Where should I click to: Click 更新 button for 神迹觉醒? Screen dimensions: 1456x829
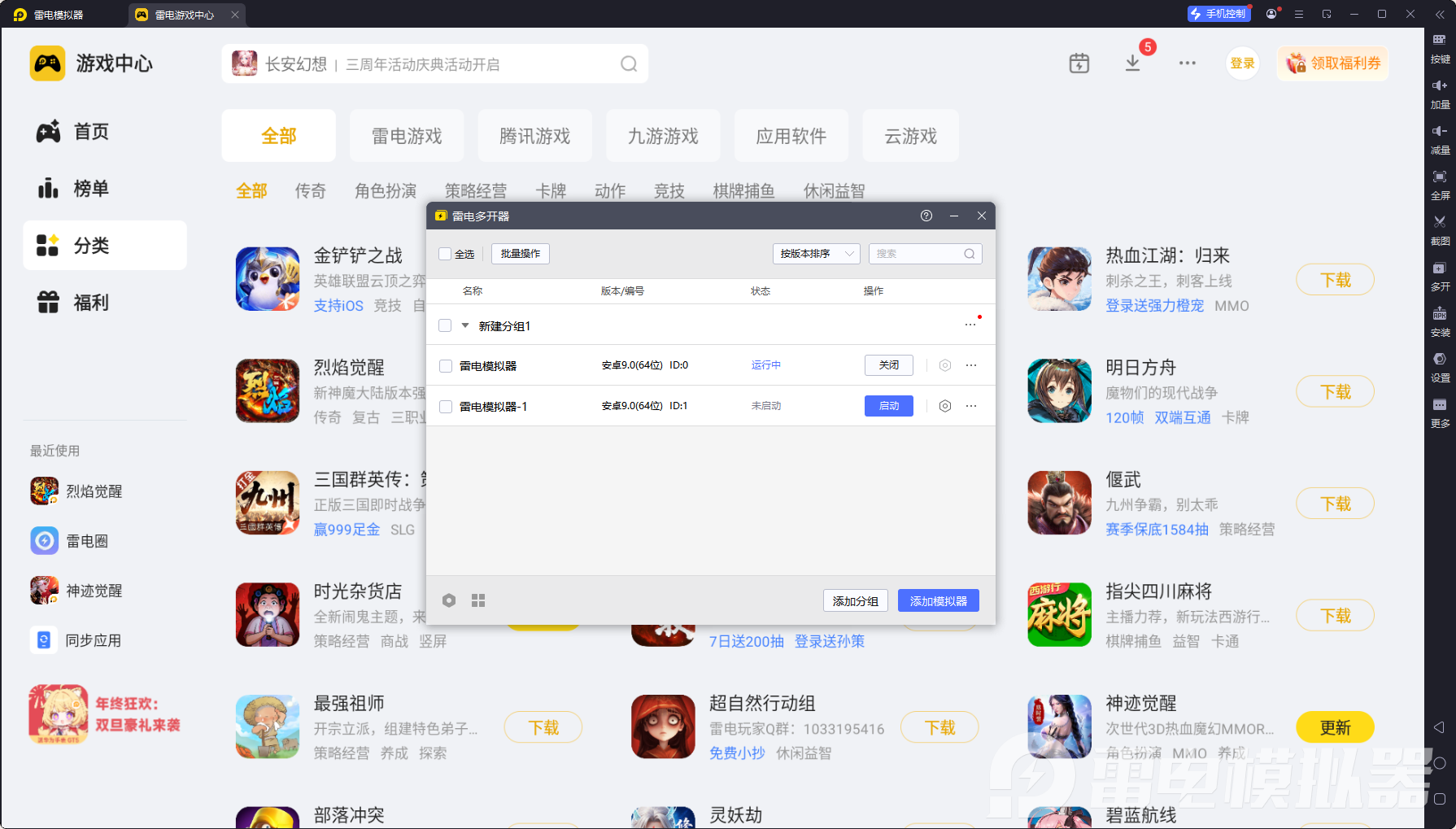point(1336,727)
